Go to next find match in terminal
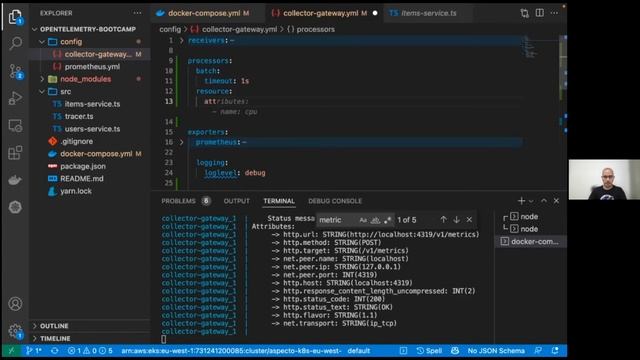The width and height of the screenshot is (640, 360). coord(456,220)
